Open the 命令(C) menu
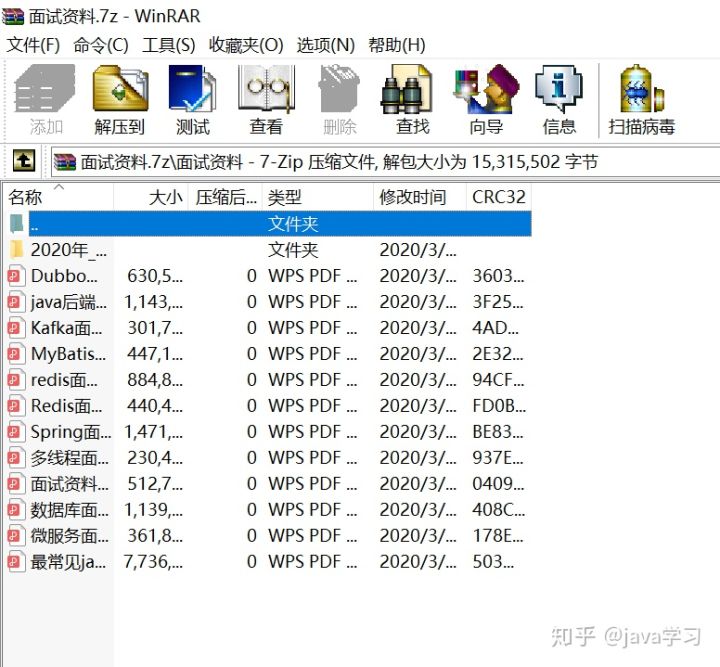 coord(101,45)
